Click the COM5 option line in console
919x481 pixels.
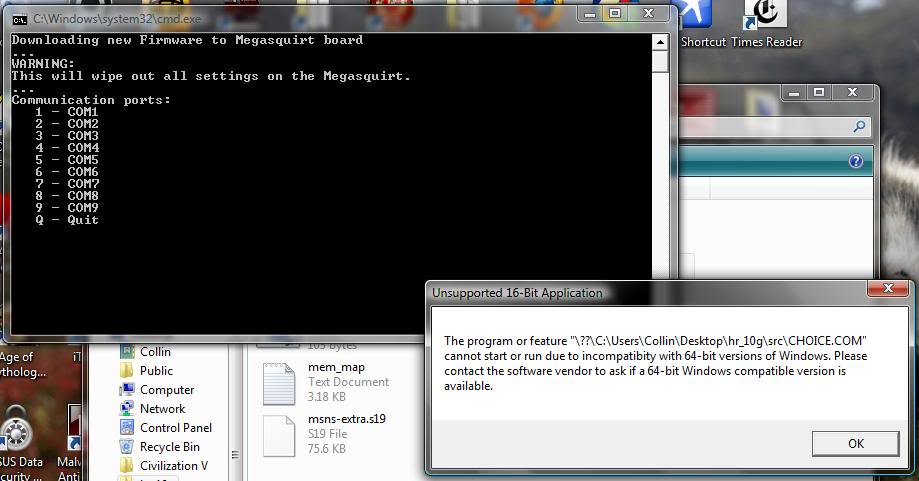click(66, 159)
